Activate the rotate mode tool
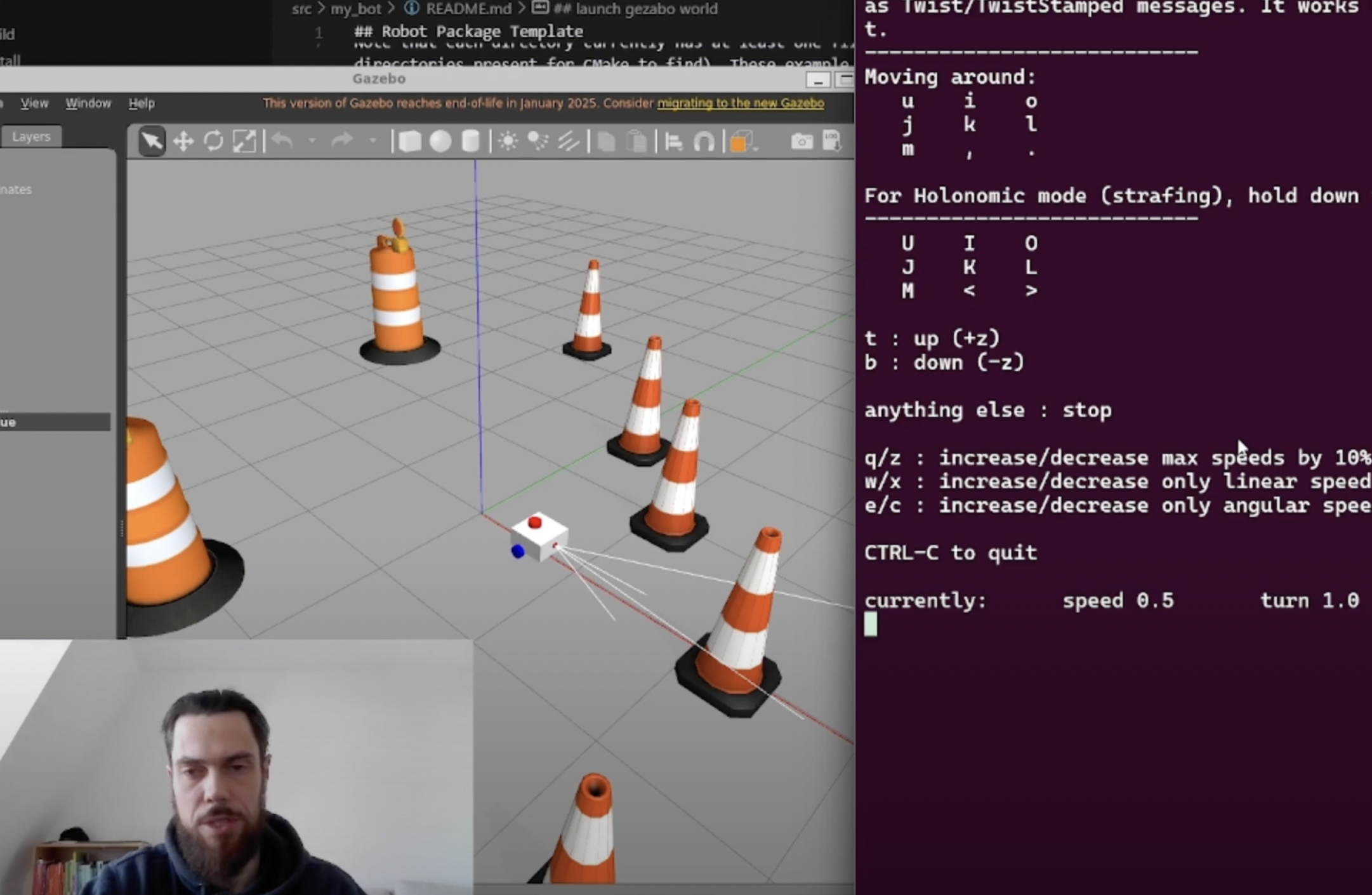Viewport: 1372px width, 895px height. 214,141
